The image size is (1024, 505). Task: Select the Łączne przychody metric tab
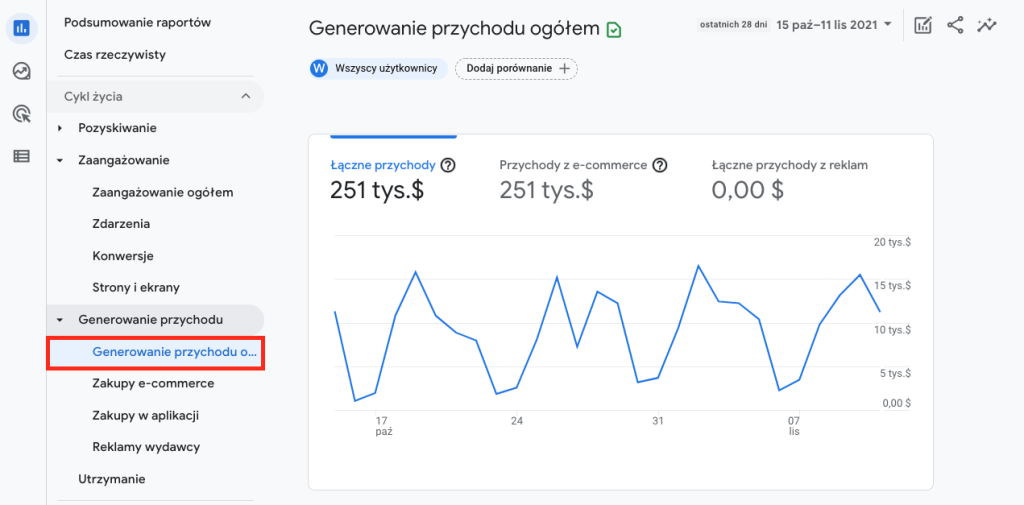click(383, 165)
